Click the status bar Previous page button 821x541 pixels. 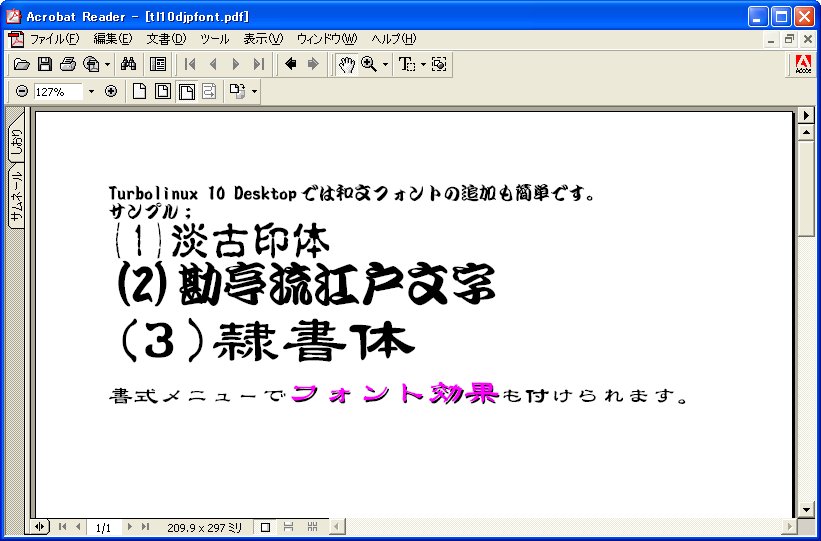(78, 526)
